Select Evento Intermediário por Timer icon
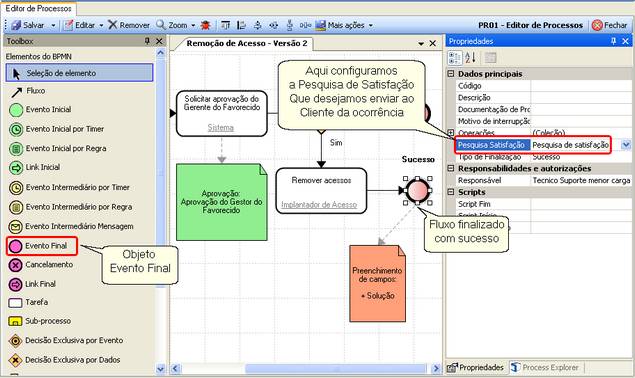This screenshot has width=635, height=378. (x=16, y=188)
